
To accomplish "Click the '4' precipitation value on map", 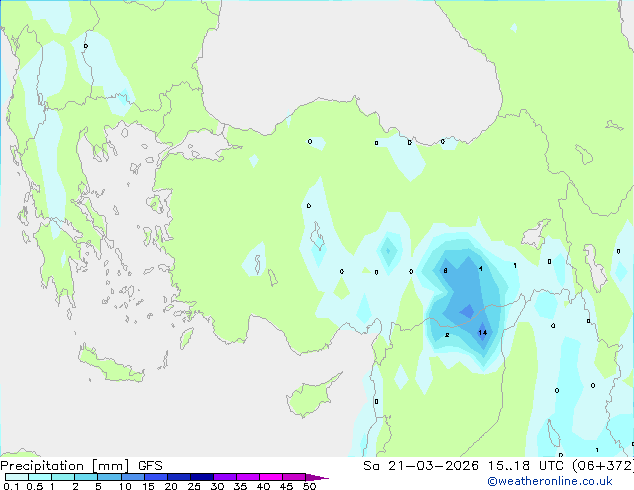I will pos(480,268).
